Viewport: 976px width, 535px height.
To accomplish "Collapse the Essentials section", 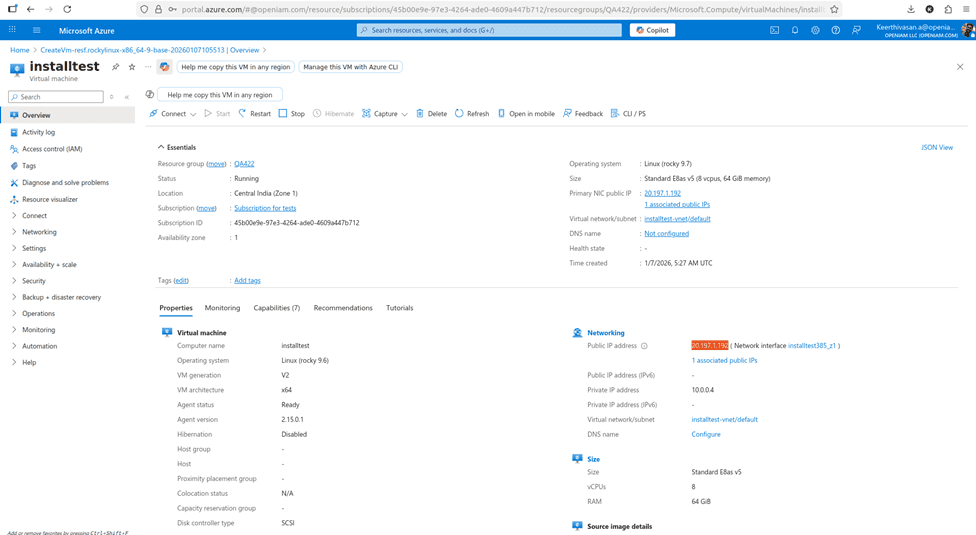I will (x=177, y=147).
